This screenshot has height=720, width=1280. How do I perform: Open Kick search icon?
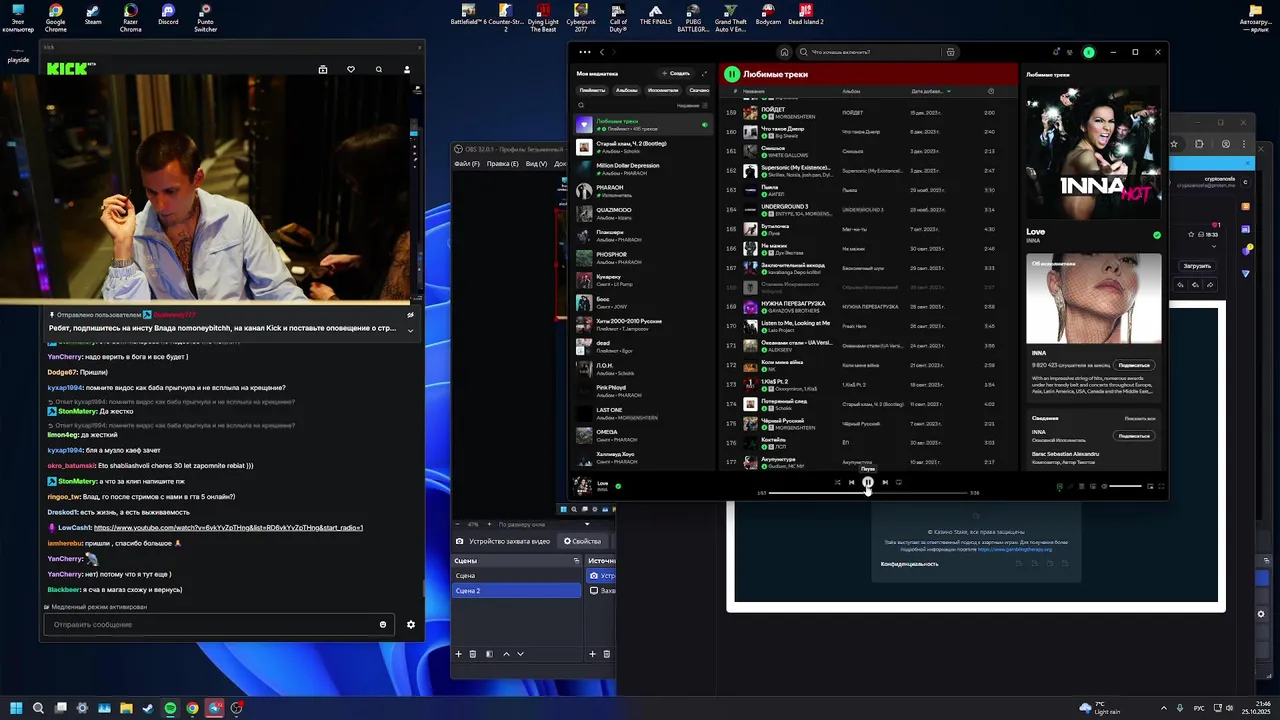tap(379, 69)
